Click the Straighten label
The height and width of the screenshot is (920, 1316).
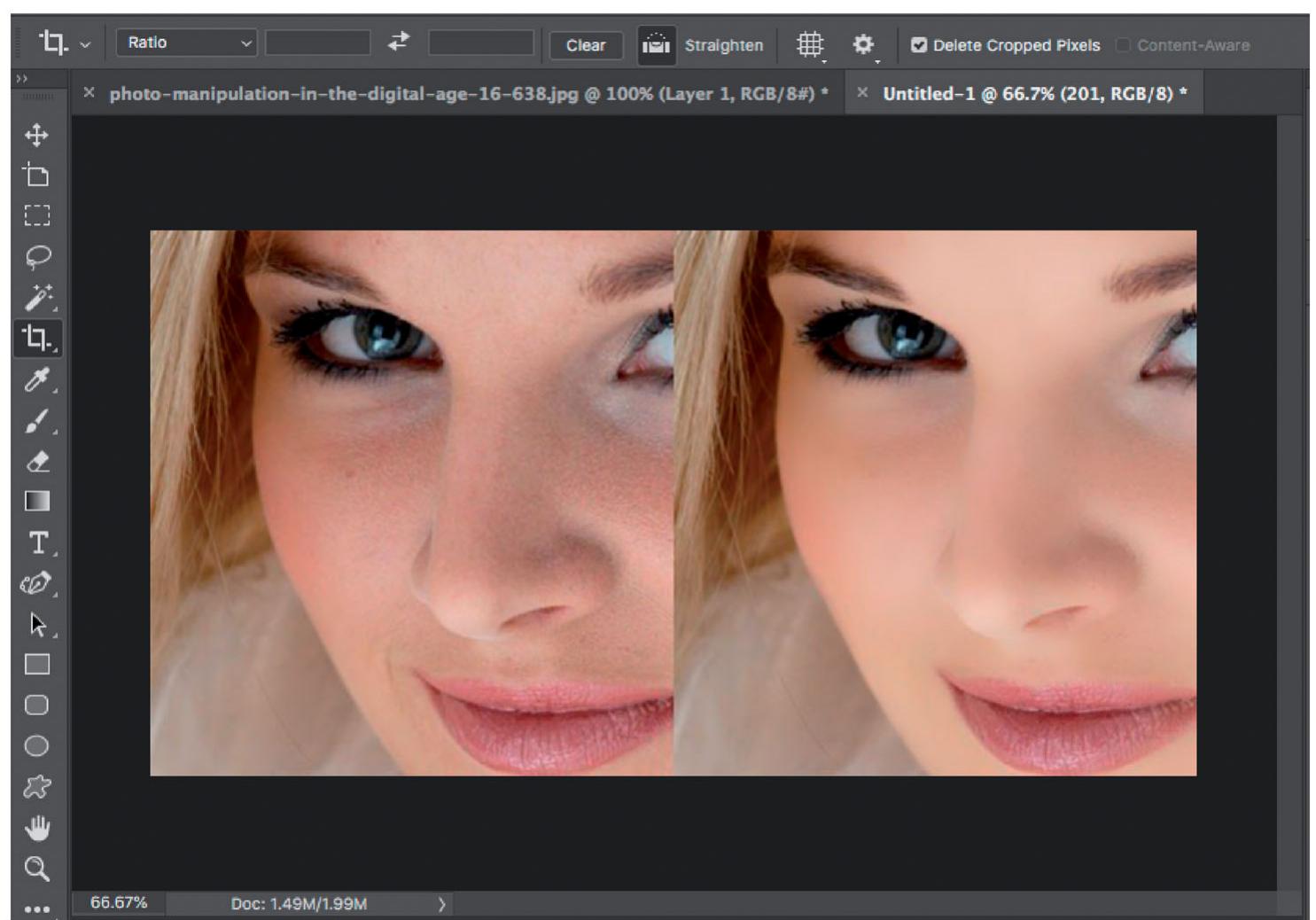724,45
